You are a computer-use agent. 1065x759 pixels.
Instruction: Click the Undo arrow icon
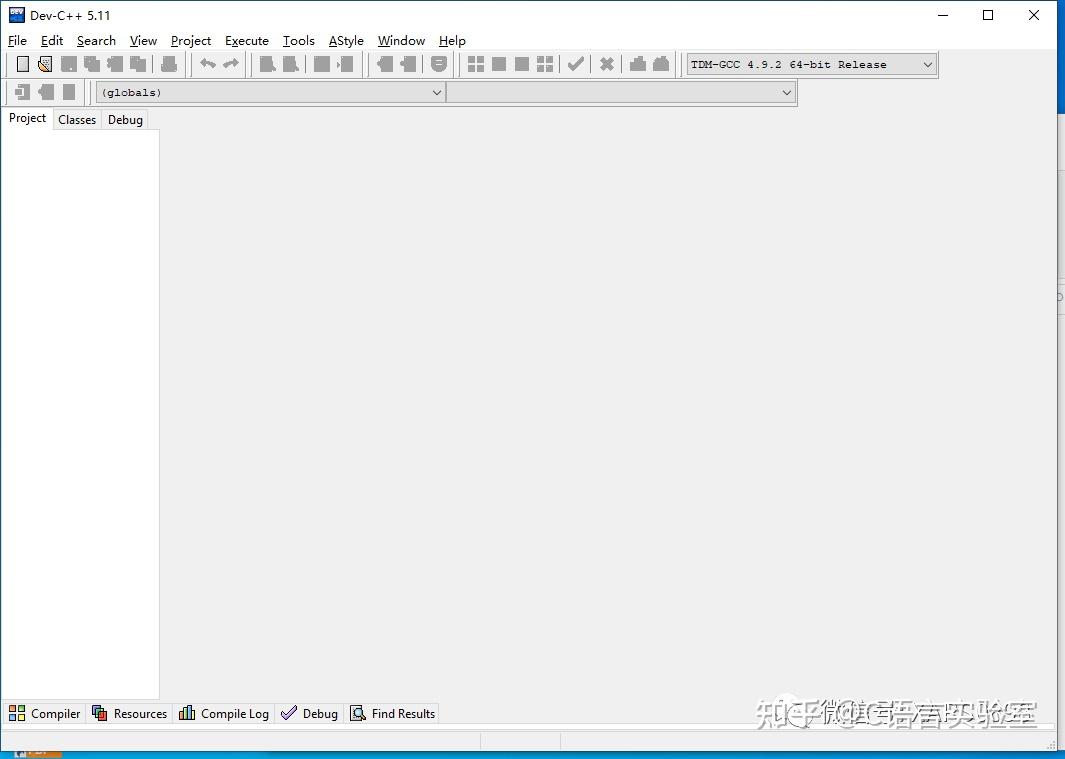coord(210,63)
